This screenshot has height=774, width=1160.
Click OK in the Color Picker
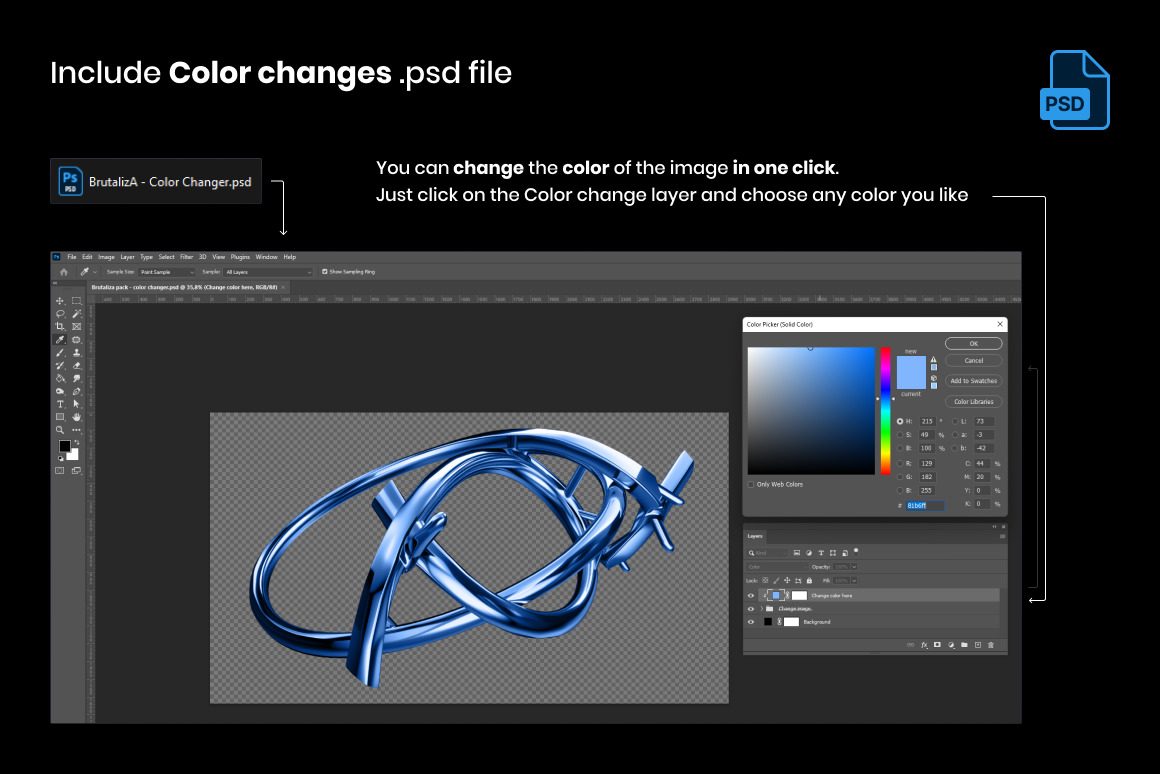[974, 343]
